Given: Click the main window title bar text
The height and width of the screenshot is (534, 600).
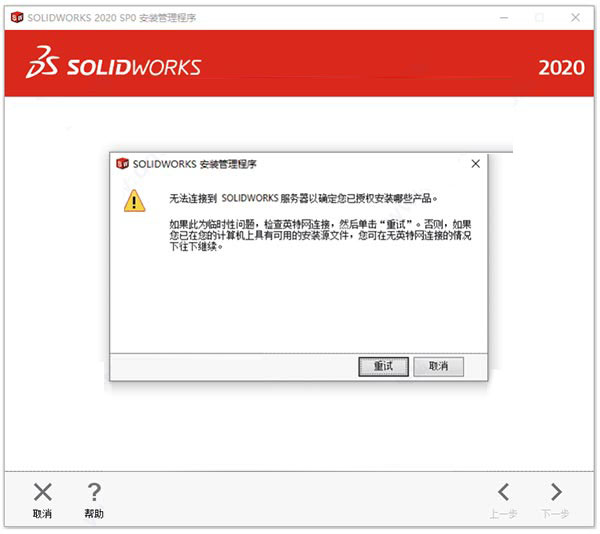Looking at the screenshot, I should [111, 18].
